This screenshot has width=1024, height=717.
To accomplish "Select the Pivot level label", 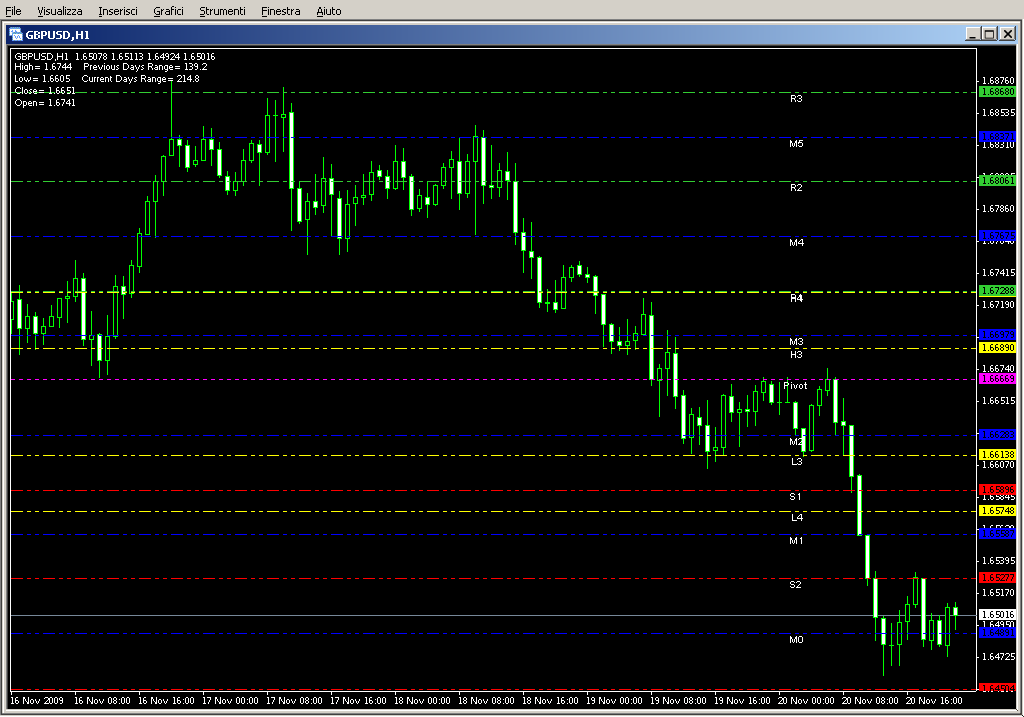I will pos(795,385).
